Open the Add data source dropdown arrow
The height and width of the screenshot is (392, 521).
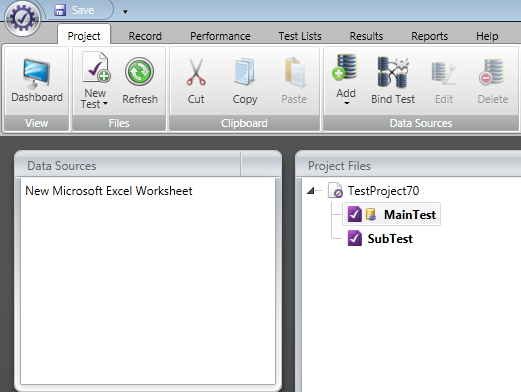coord(346,103)
